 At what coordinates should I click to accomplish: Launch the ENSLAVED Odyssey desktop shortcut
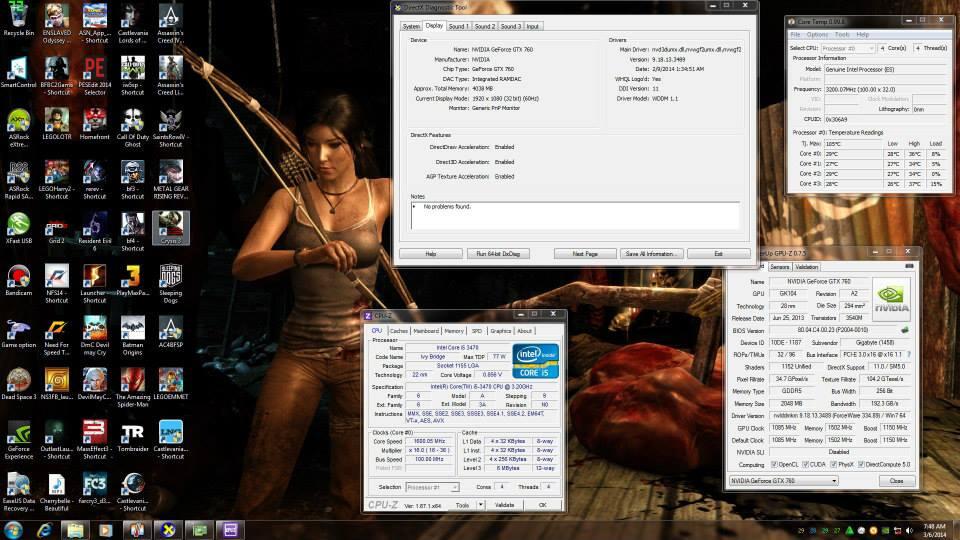[56, 24]
